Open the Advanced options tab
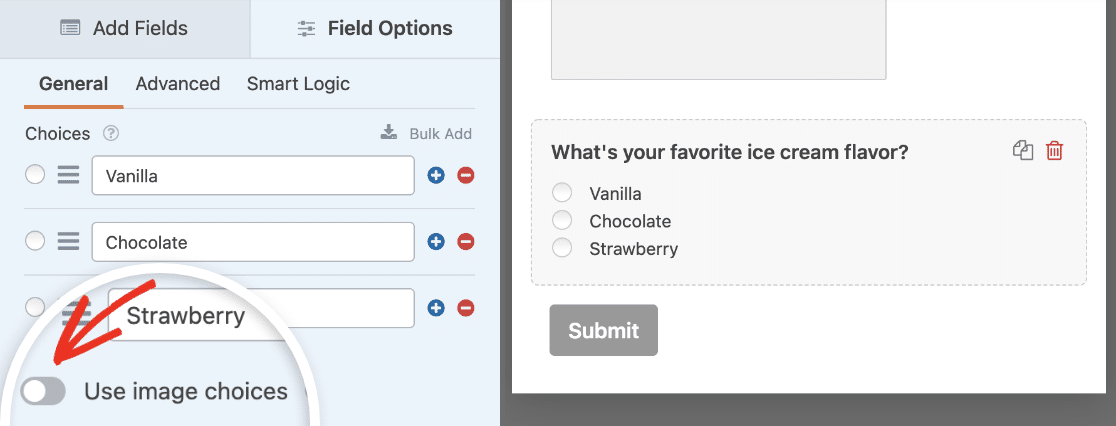1116x426 pixels. coord(178,84)
